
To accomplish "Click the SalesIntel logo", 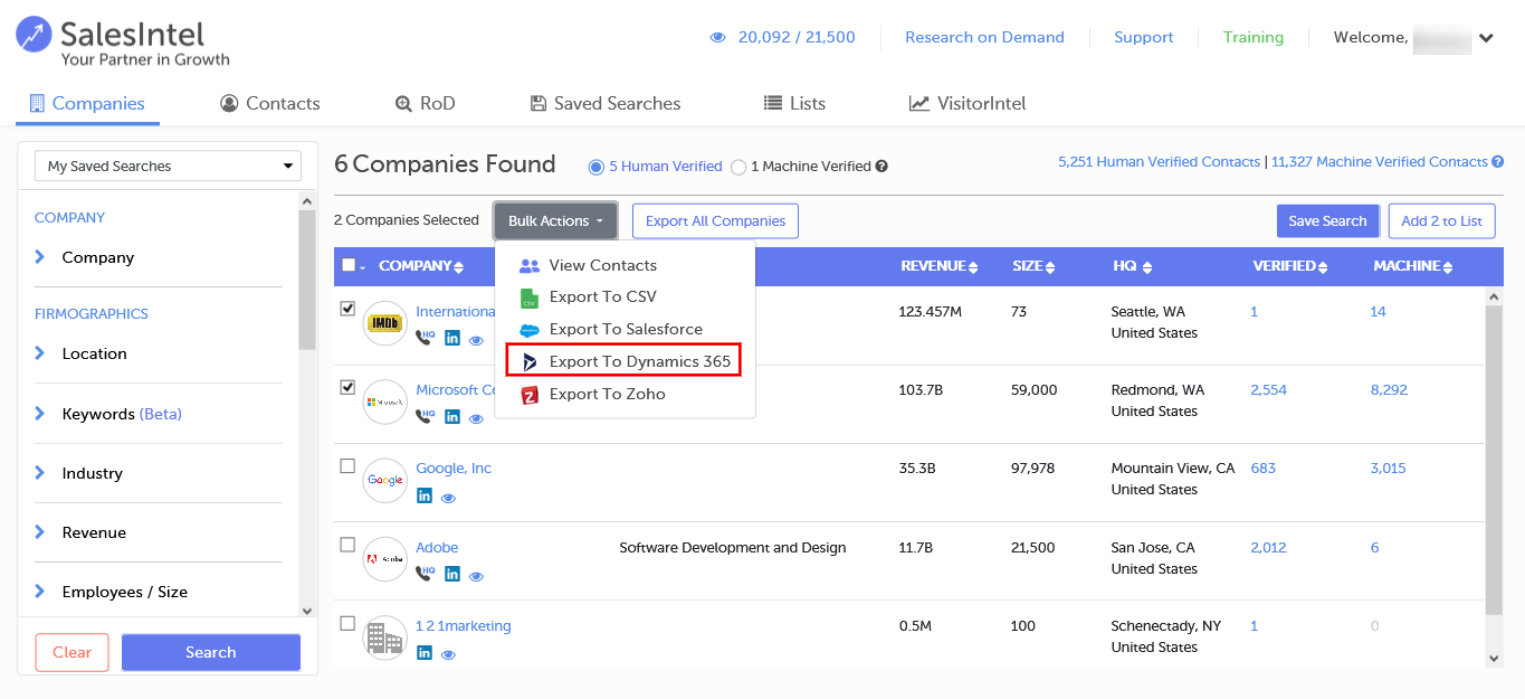I will [x=123, y=42].
